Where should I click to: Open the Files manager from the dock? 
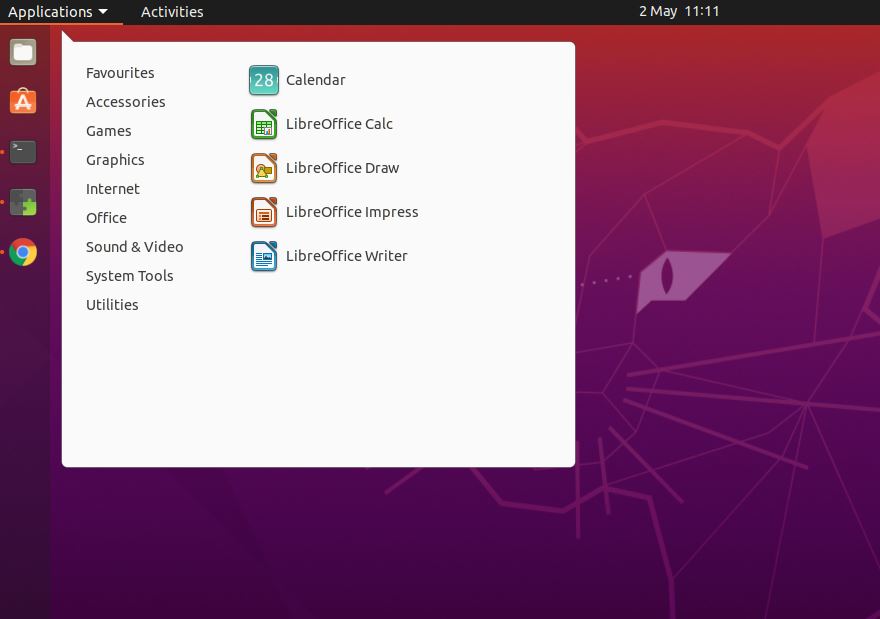22,52
